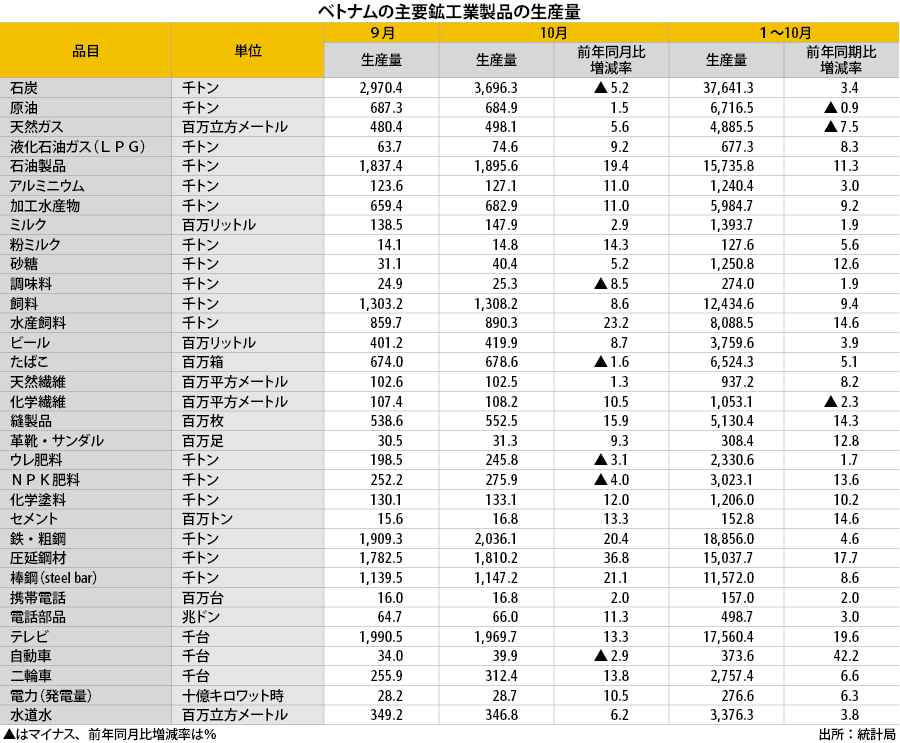Click the 1〜10月 header cell
This screenshot has width=900, height=743.
coord(784,33)
